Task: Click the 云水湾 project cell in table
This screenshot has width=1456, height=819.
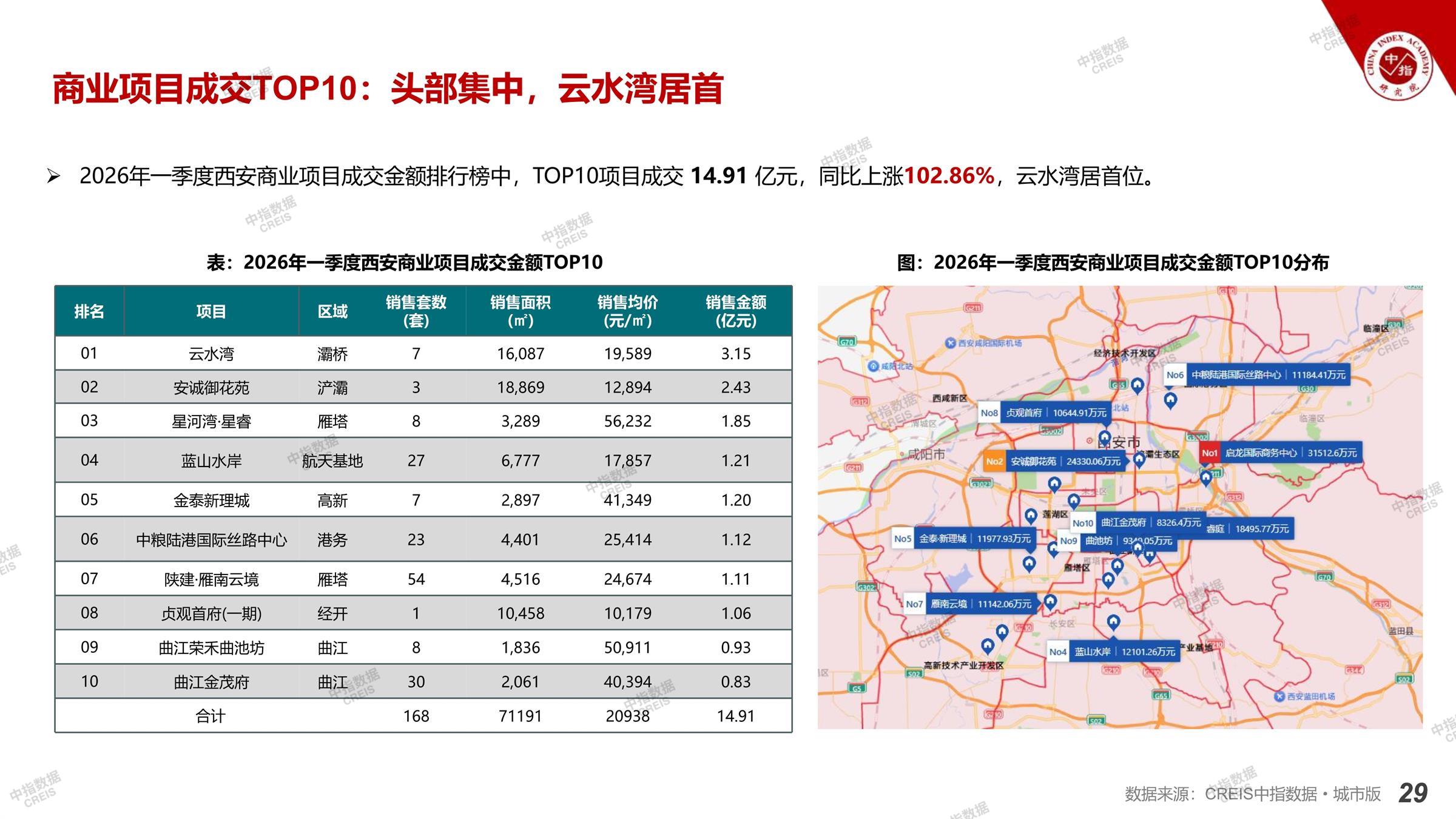Action: tap(211, 354)
